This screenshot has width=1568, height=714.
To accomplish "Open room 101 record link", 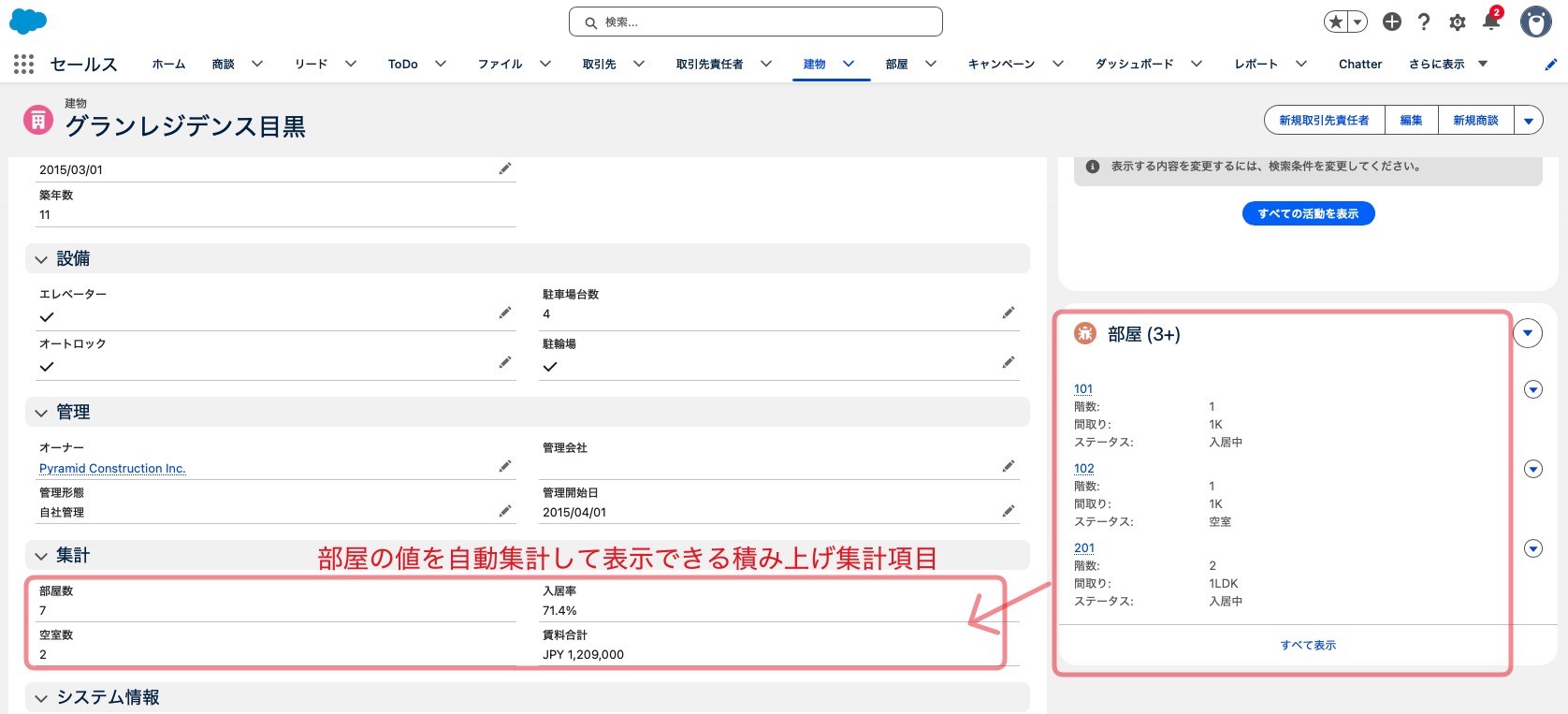I will point(1083,389).
